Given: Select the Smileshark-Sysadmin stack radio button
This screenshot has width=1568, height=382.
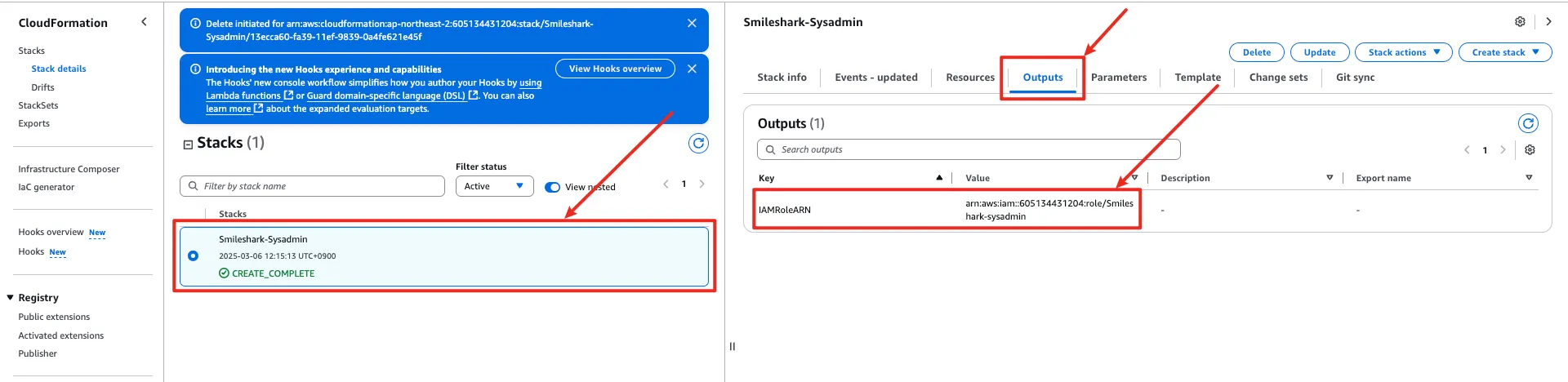Looking at the screenshot, I should [194, 255].
